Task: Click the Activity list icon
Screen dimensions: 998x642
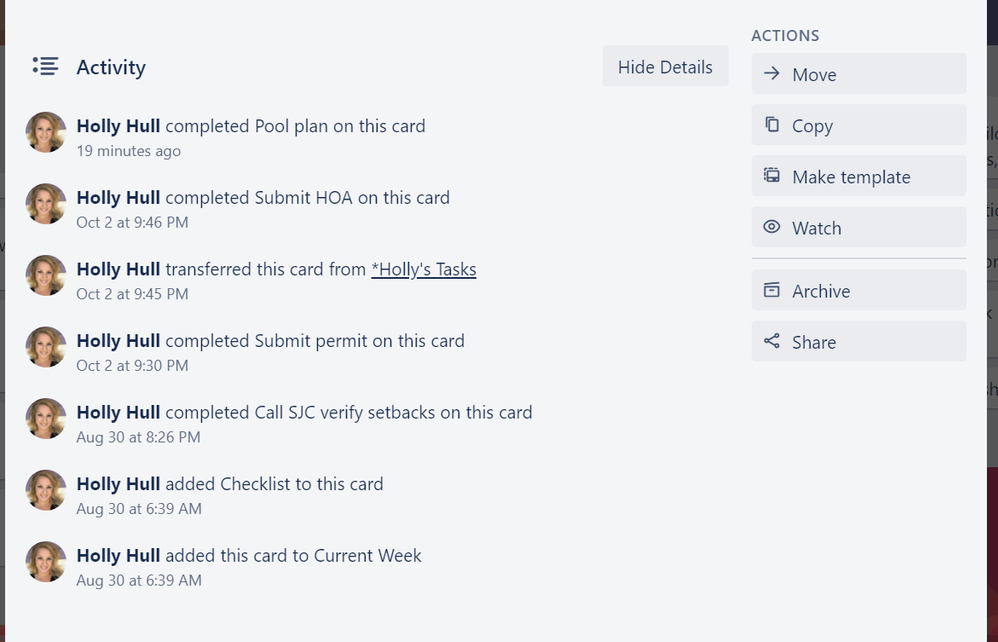Action: 45,66
